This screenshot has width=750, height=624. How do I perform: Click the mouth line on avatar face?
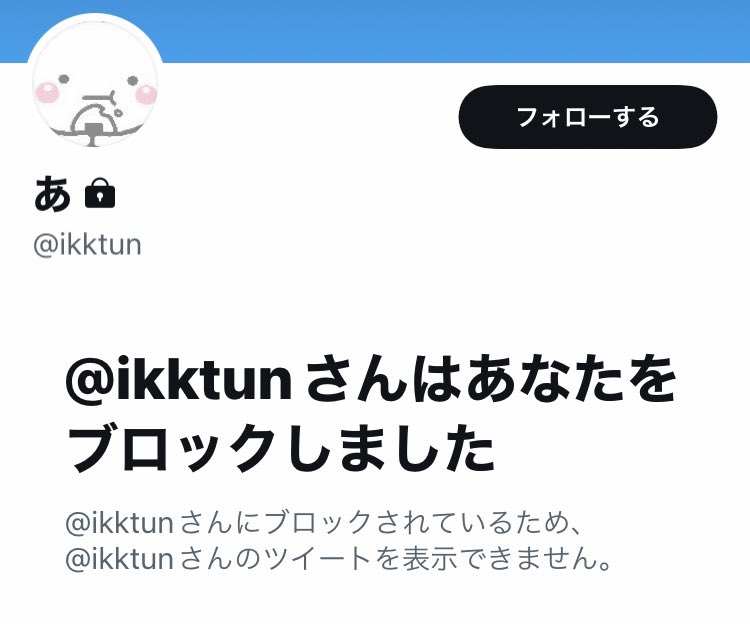click(99, 97)
